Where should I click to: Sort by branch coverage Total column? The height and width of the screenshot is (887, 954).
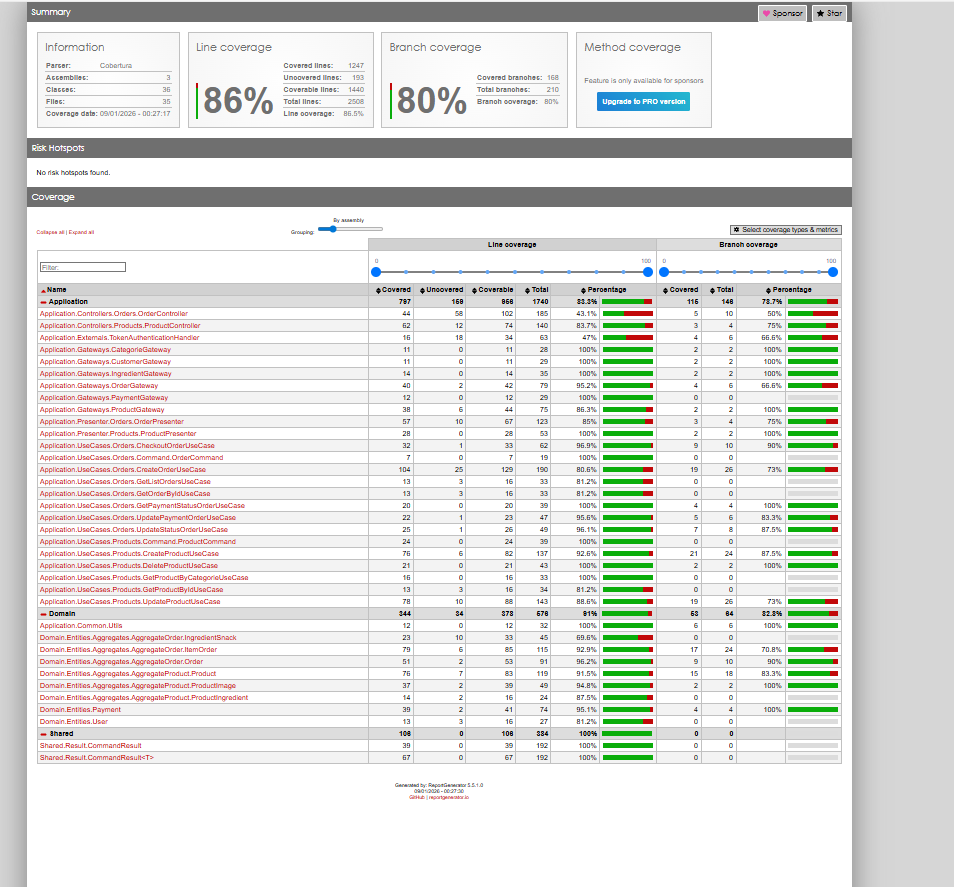coord(719,289)
